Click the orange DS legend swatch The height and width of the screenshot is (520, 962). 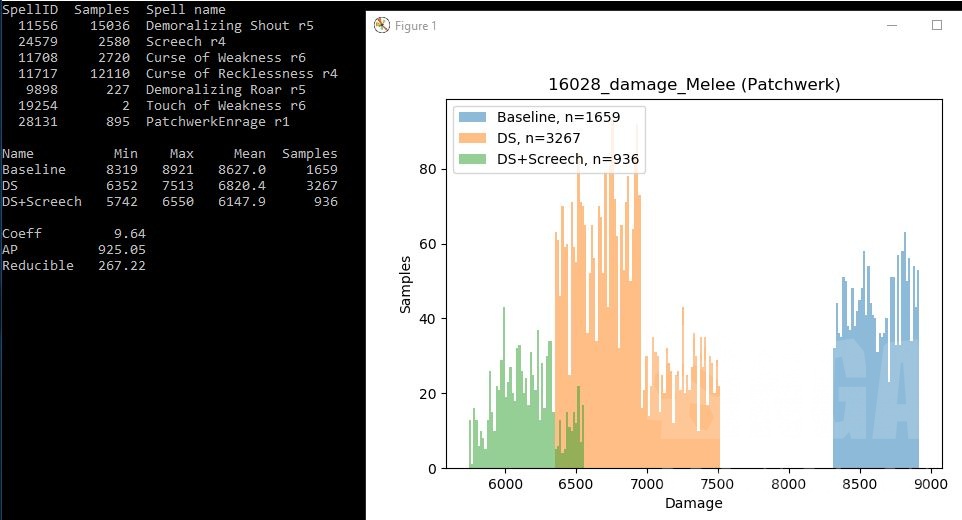click(474, 138)
